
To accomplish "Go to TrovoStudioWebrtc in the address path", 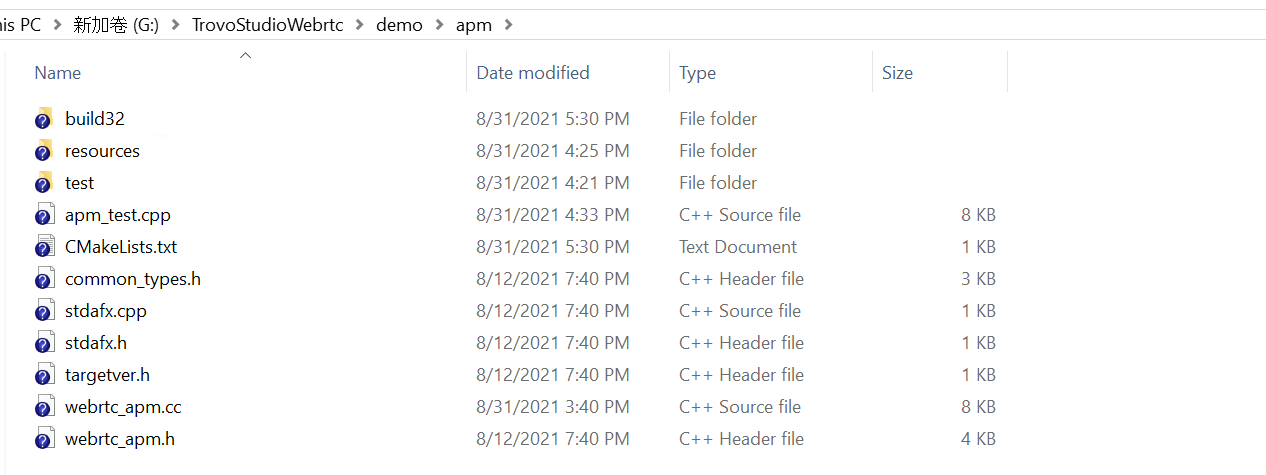I will pyautogui.click(x=267, y=25).
